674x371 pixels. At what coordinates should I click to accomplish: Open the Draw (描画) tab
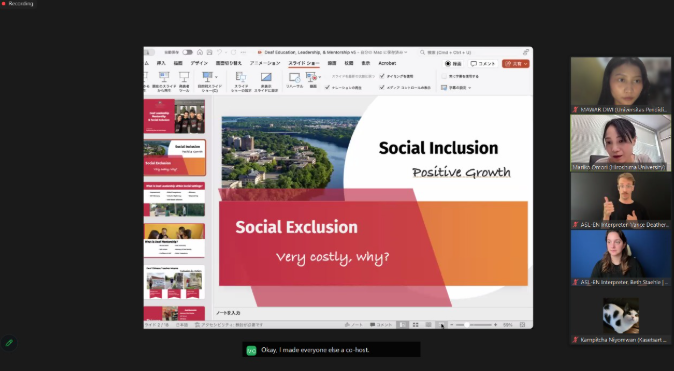(x=178, y=63)
